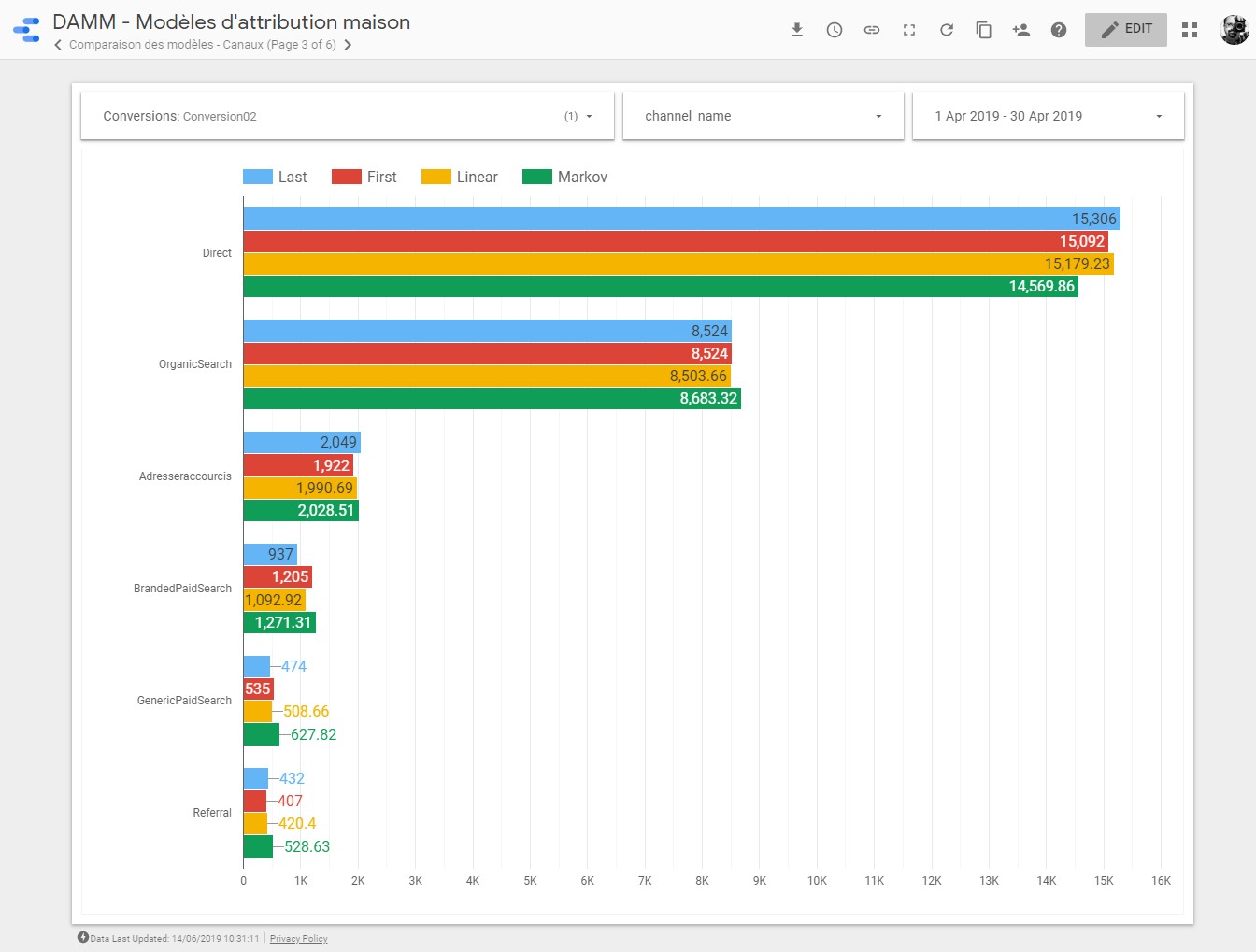
Task: Click the GenericPaidSearch axis label
Action: 184,701
